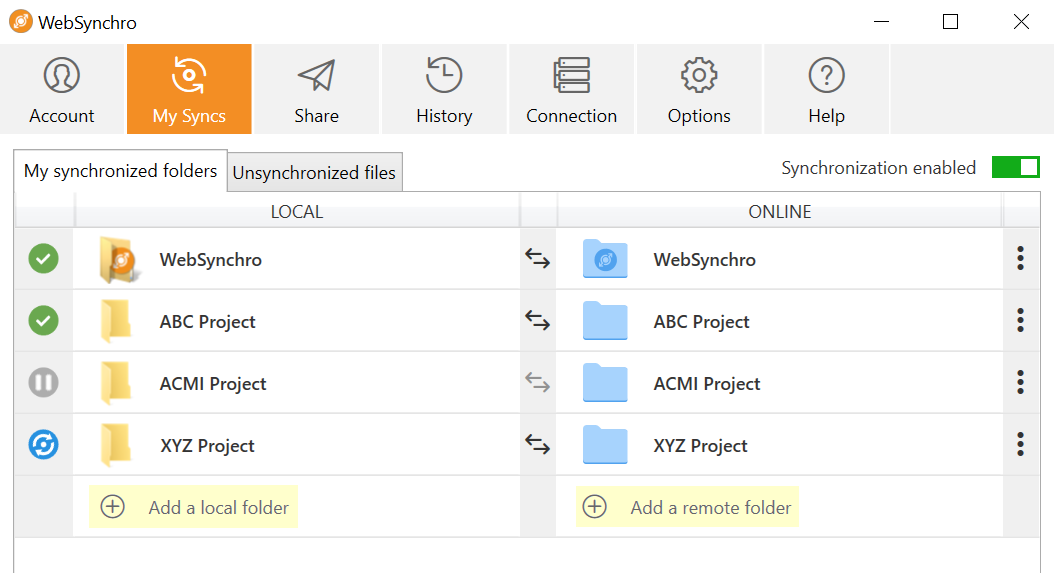
Task: Select the online WebSynchro folder name
Action: [x=704, y=260]
